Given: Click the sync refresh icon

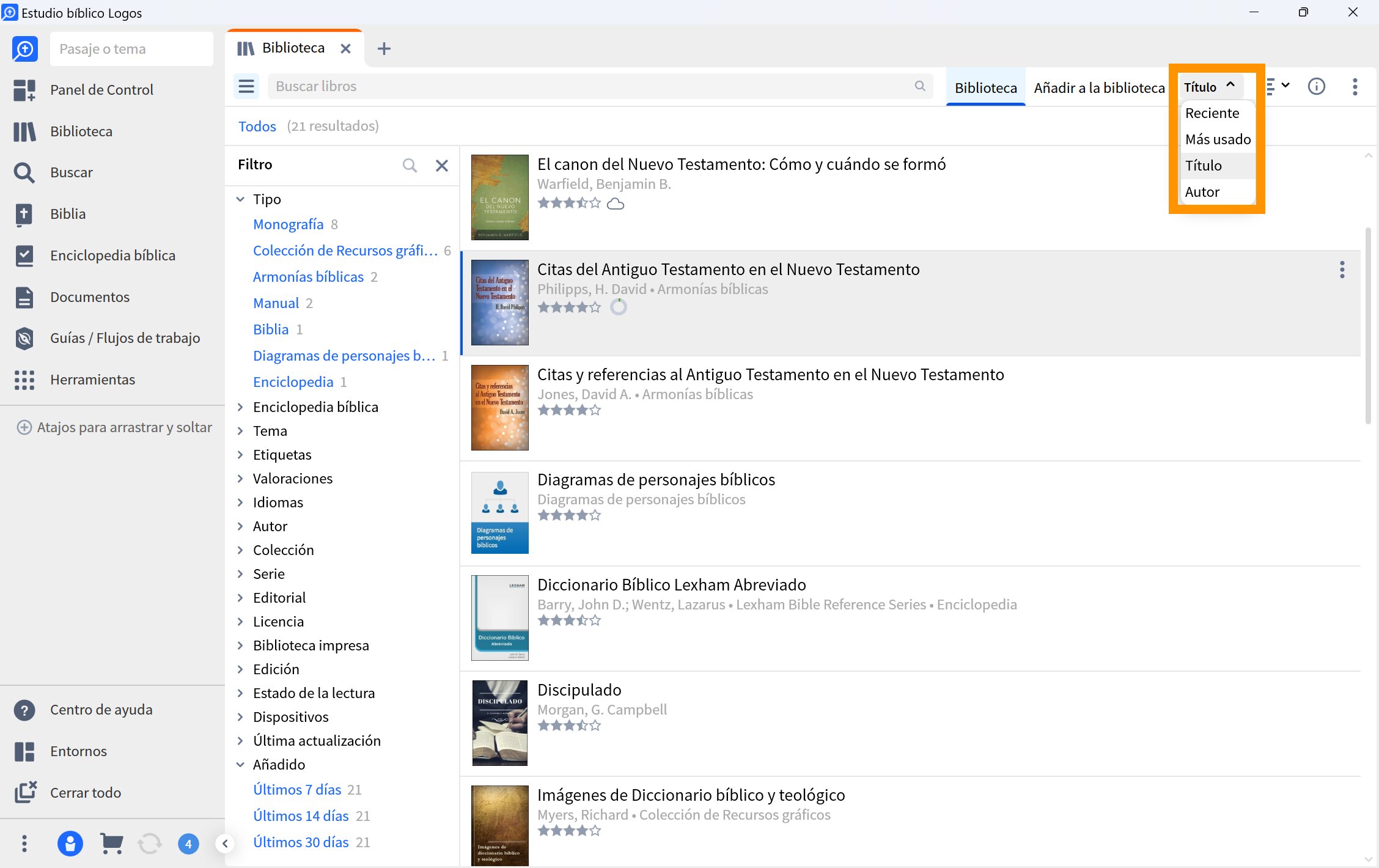Looking at the screenshot, I should click(150, 844).
